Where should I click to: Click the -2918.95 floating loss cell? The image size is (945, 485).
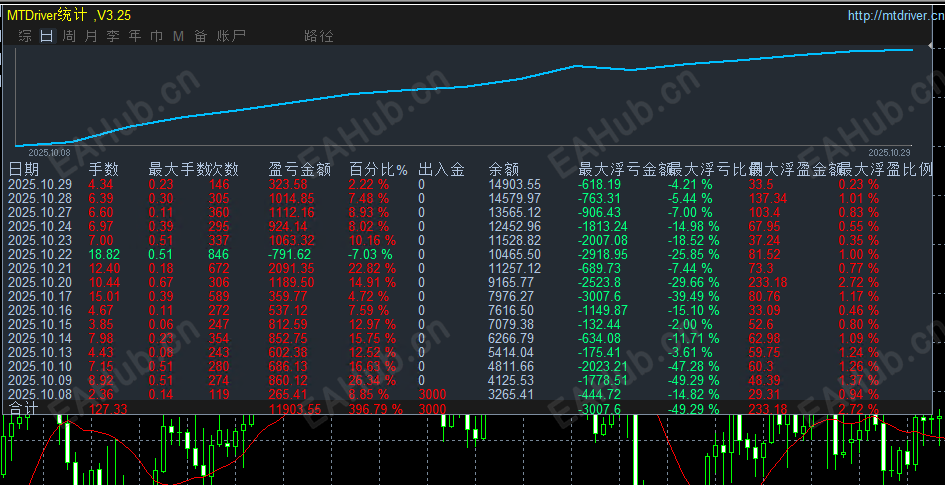point(603,254)
